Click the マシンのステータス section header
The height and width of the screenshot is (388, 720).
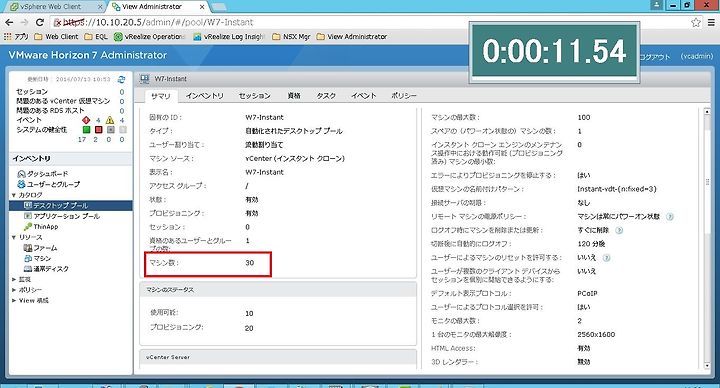[278, 290]
